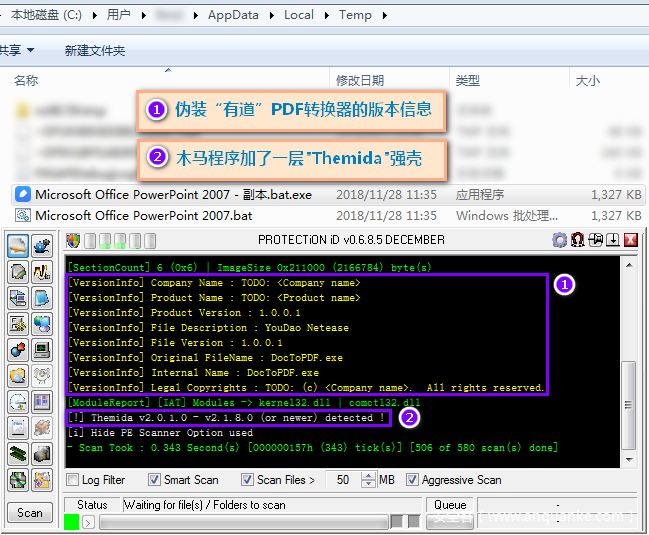Click the gear settings icon in PROTECTiON iD
The width and height of the screenshot is (649, 535).
tap(560, 240)
